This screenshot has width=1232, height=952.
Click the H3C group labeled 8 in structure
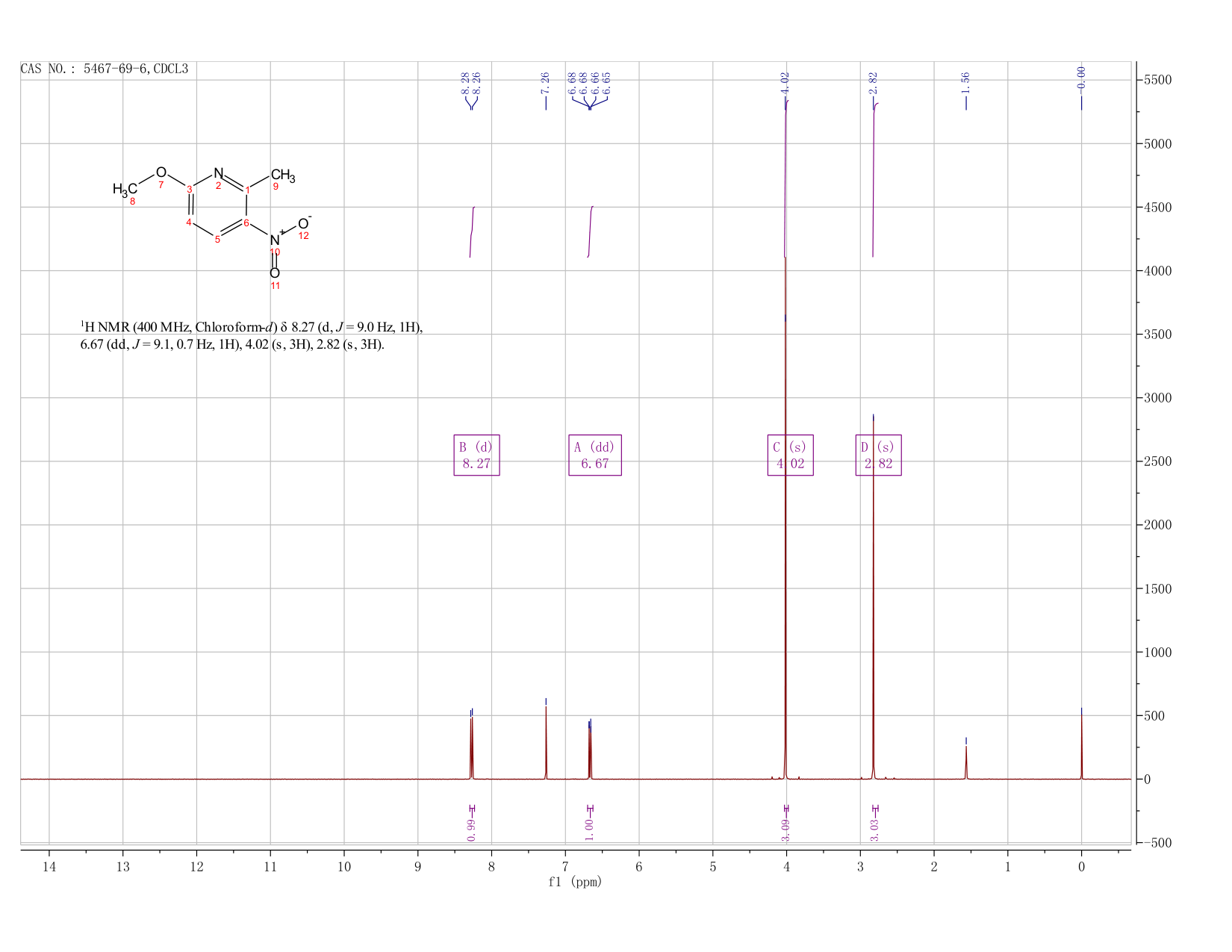[125, 189]
